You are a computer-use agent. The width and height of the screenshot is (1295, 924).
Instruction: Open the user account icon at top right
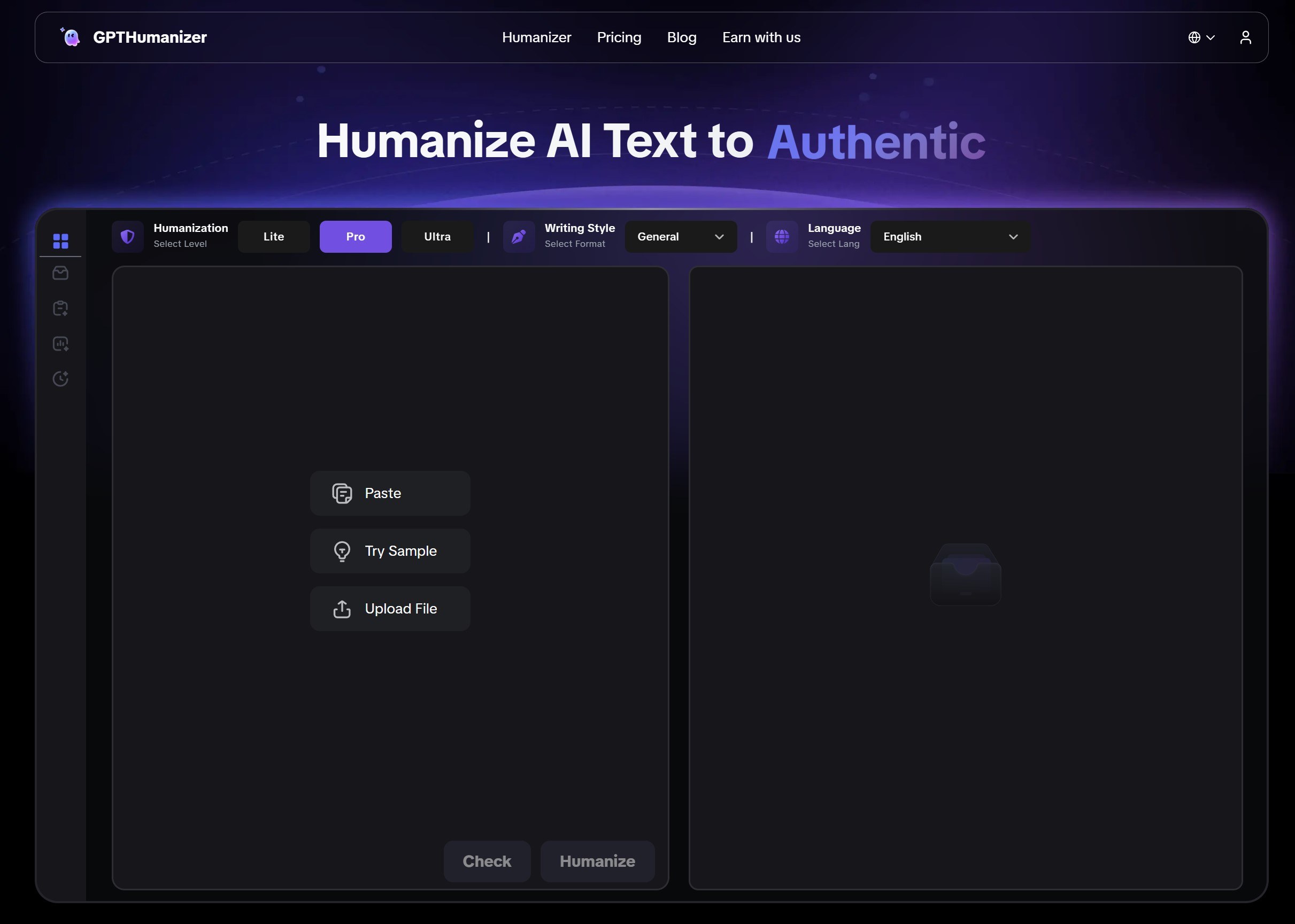pos(1245,36)
